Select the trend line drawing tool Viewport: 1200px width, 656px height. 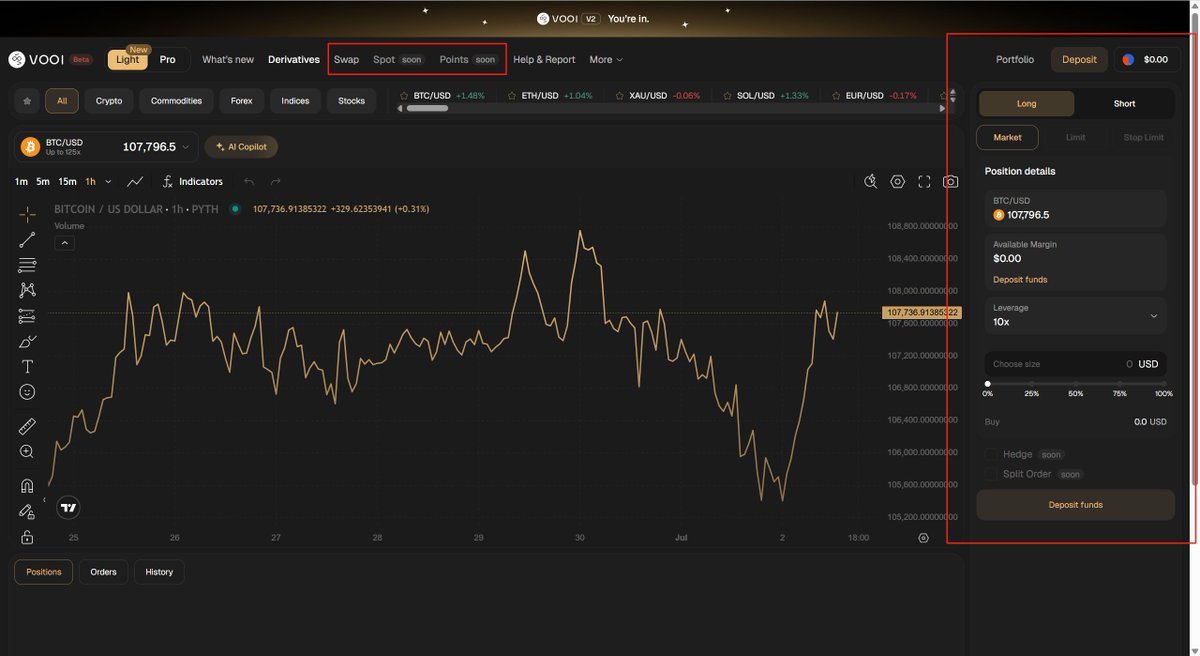click(x=27, y=239)
